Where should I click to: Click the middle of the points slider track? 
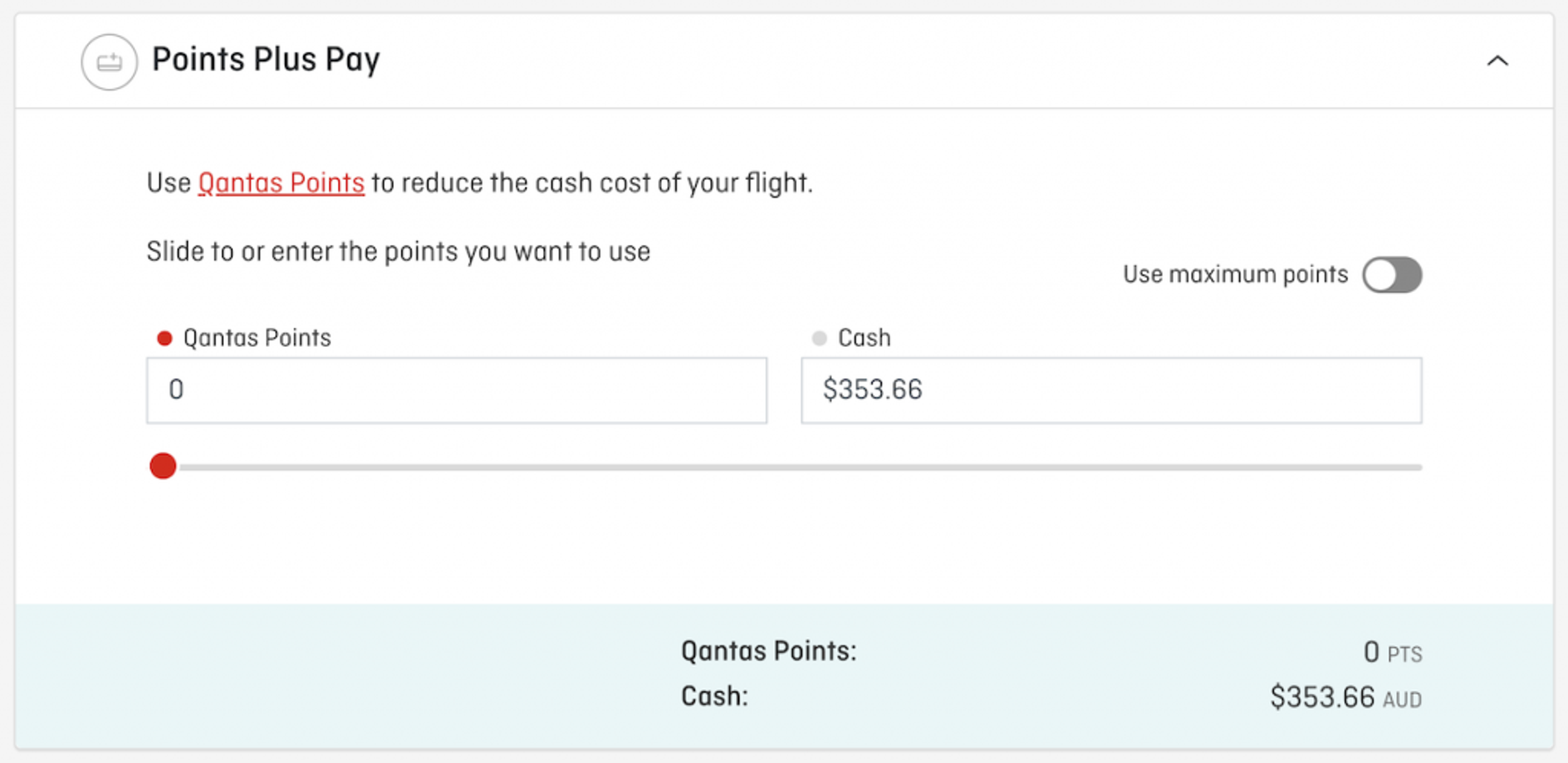(x=800, y=468)
